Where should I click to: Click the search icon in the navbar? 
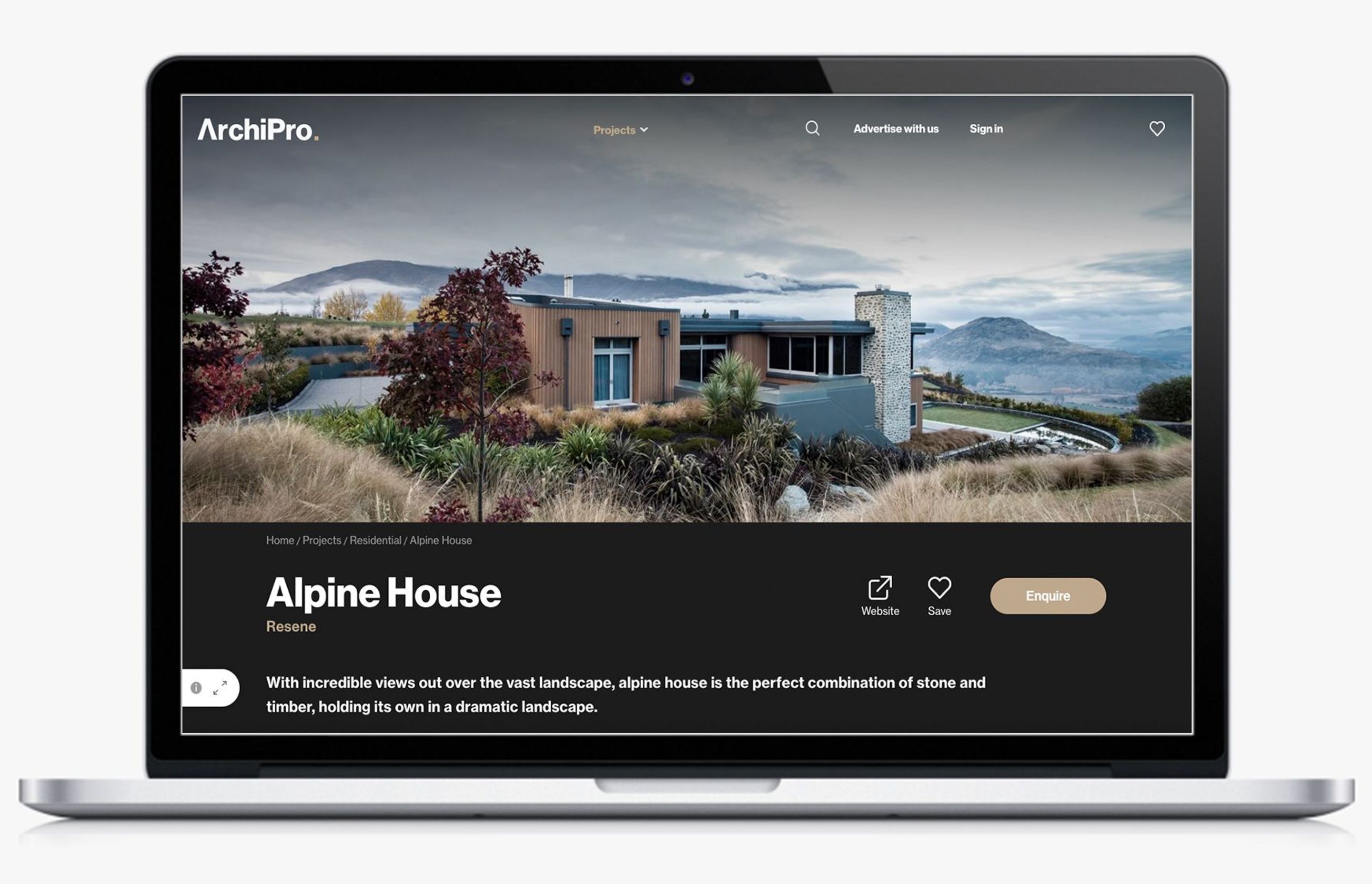[812, 127]
